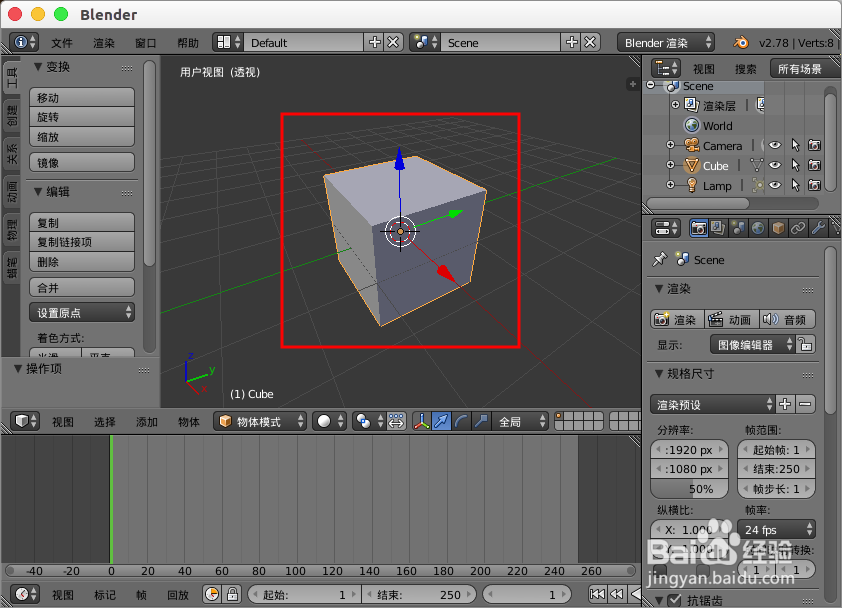Select the World properties tab icon
The width and height of the screenshot is (842, 608).
click(758, 228)
